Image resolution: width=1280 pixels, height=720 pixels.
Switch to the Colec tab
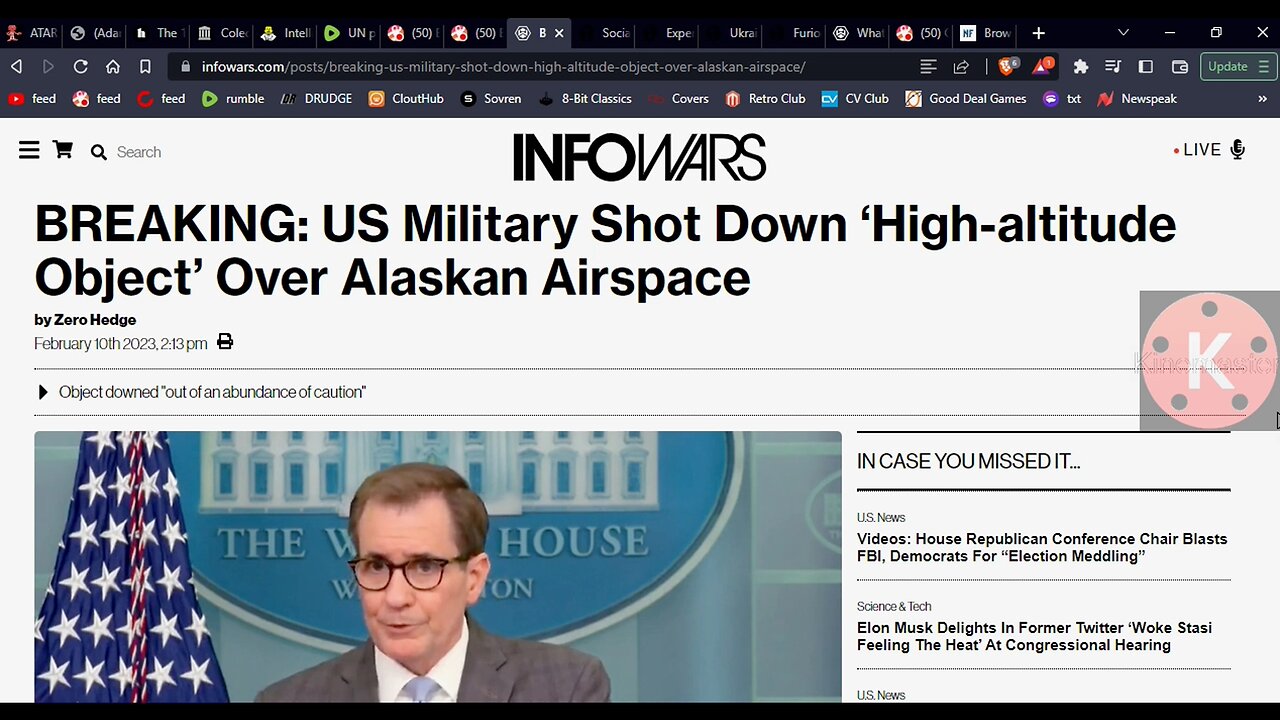point(222,33)
